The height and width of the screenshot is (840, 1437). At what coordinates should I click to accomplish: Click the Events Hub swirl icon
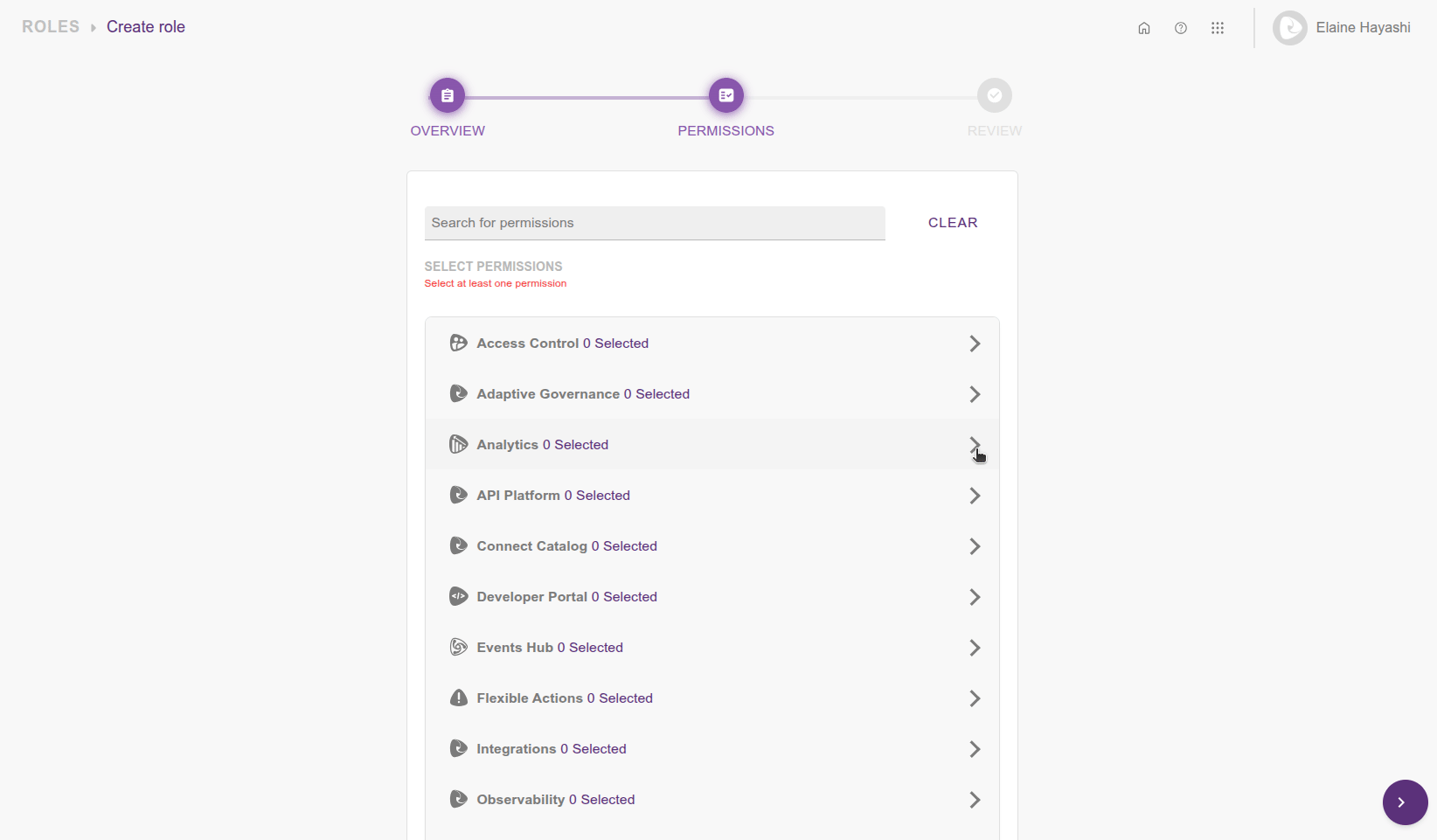[458, 647]
